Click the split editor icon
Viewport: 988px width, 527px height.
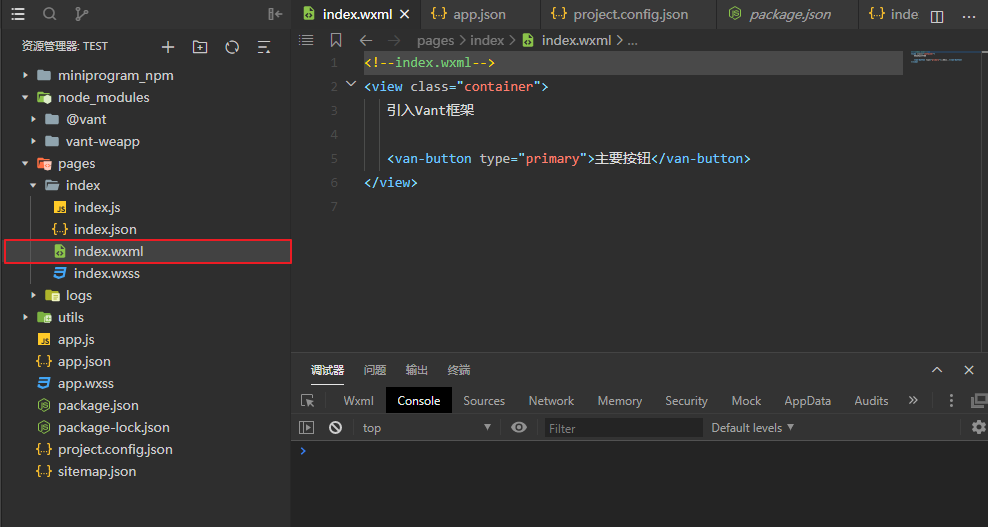click(937, 16)
